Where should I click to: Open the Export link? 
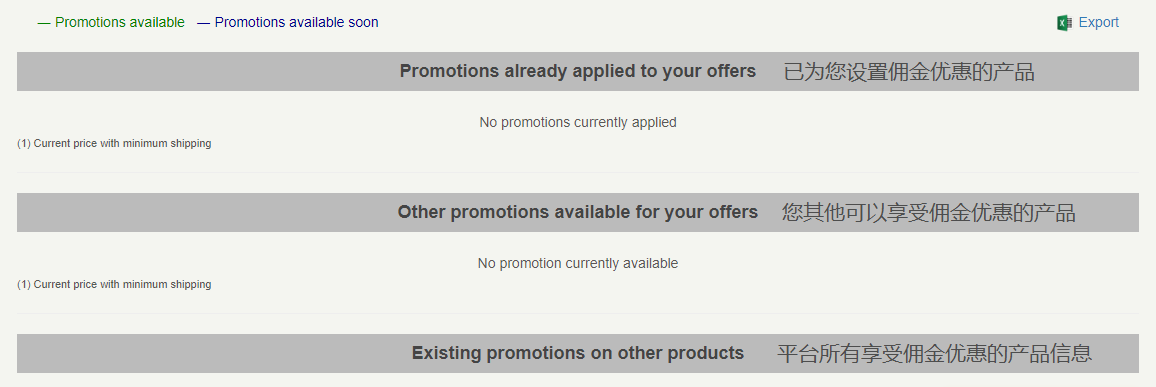pos(1098,23)
